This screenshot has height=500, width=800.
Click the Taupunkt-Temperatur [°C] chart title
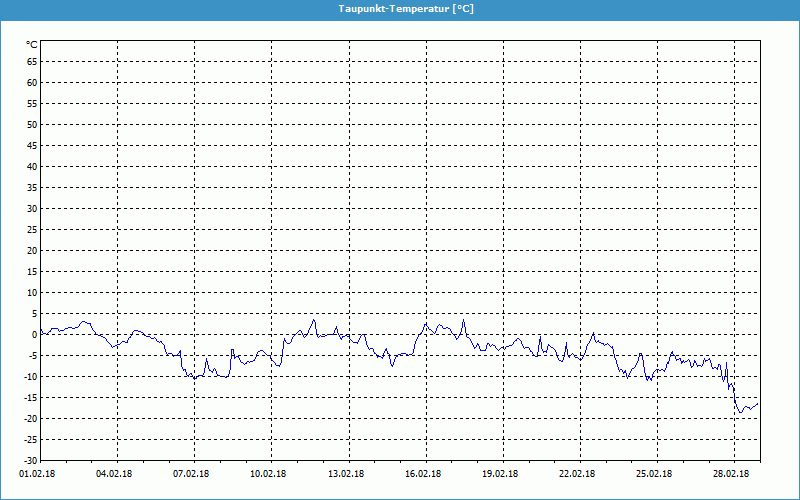(399, 8)
